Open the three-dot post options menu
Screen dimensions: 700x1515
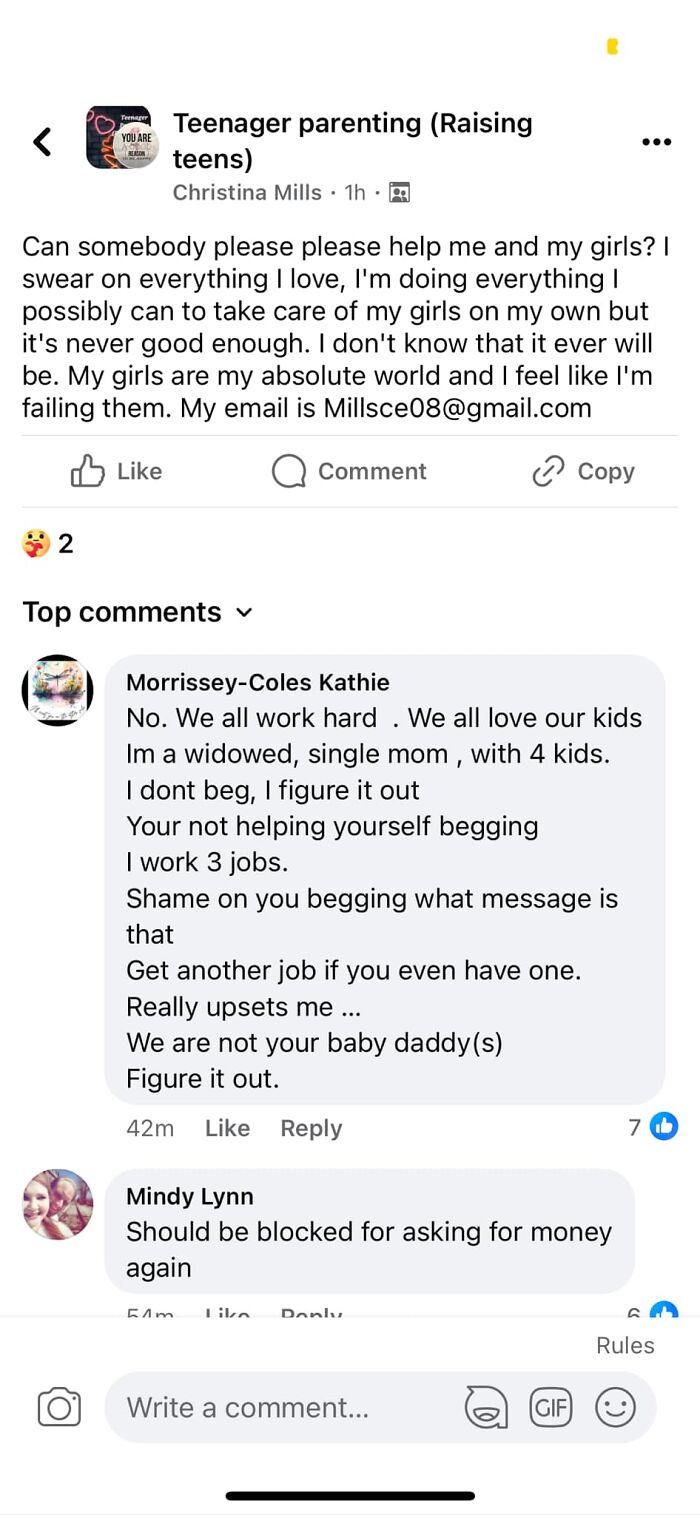(656, 142)
